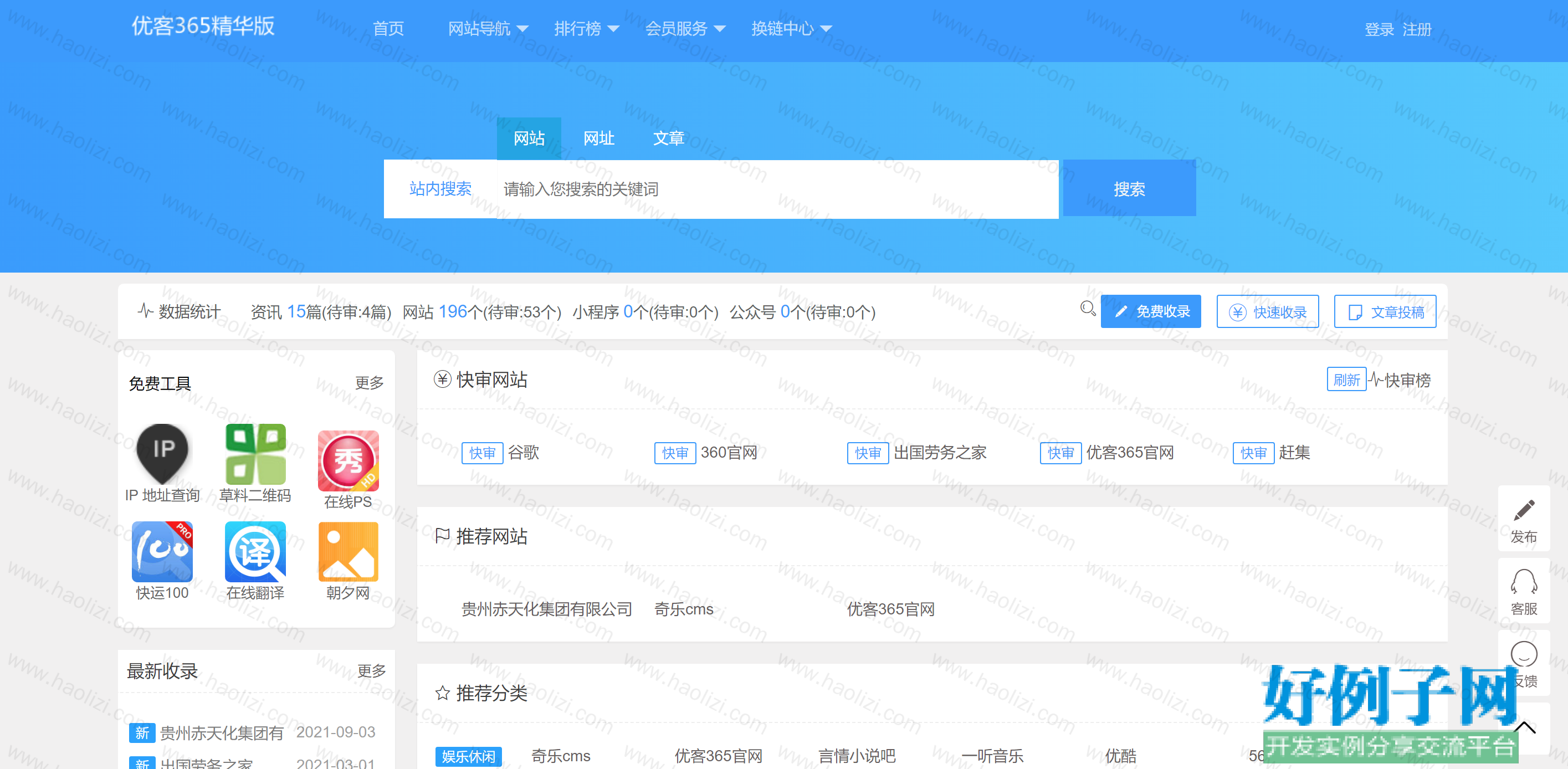Click the 公众号 0个 statistic

tap(802, 312)
